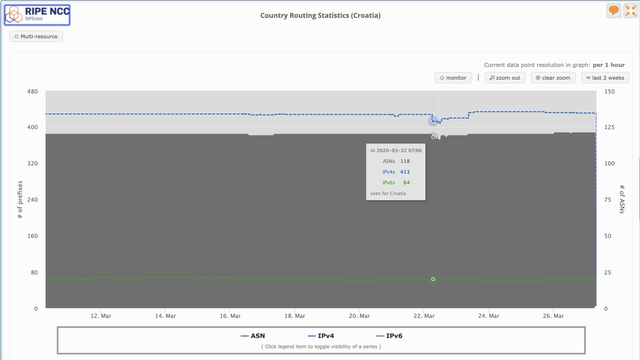The height and width of the screenshot is (360, 640).
Task: Click the tooltip 'ASNs 118' value
Action: [x=396, y=161]
